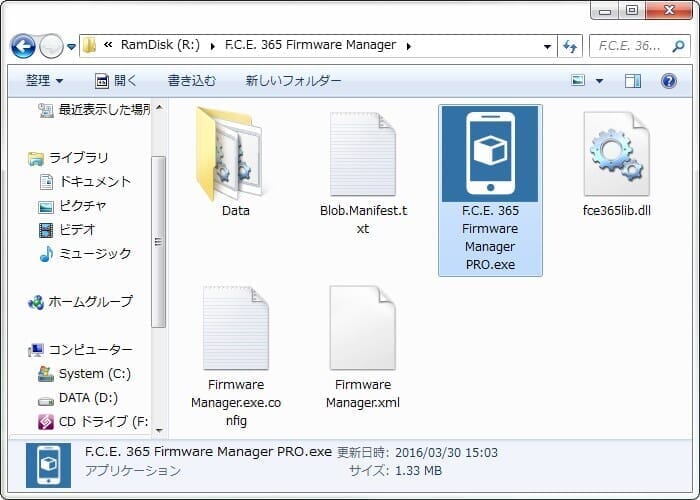Open the CD ドライブ (F:) entry

pyautogui.click(x=93, y=421)
